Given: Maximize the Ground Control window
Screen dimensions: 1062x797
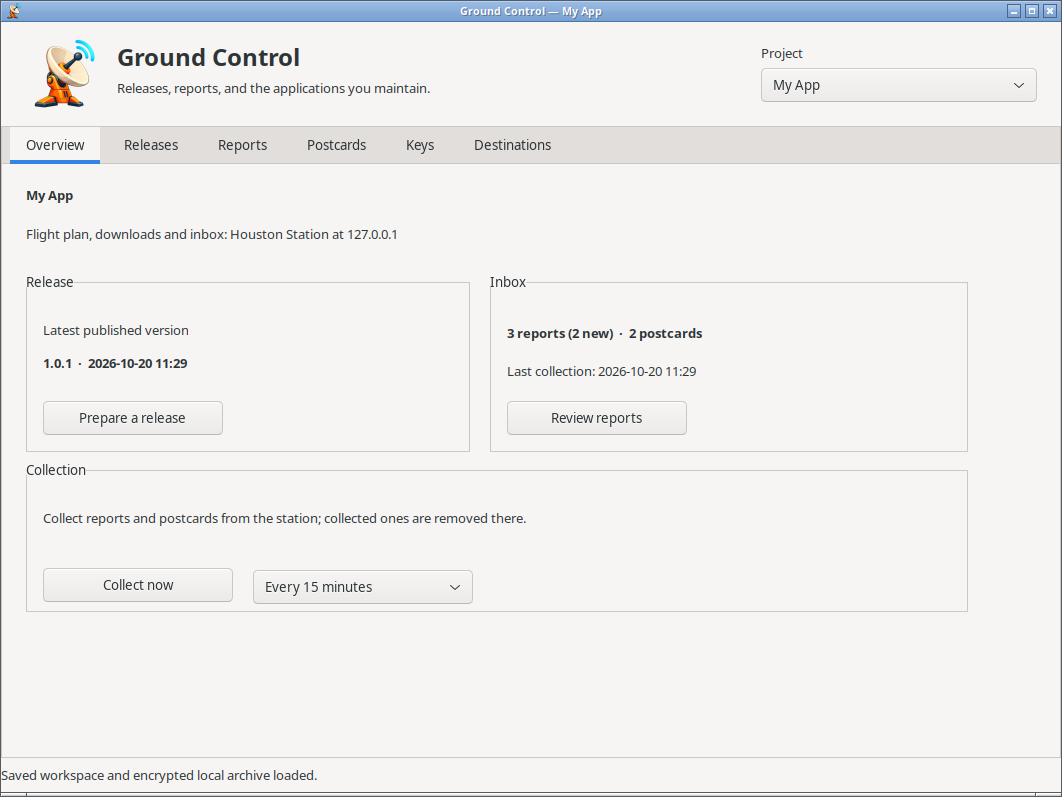Looking at the screenshot, I should click(1032, 11).
